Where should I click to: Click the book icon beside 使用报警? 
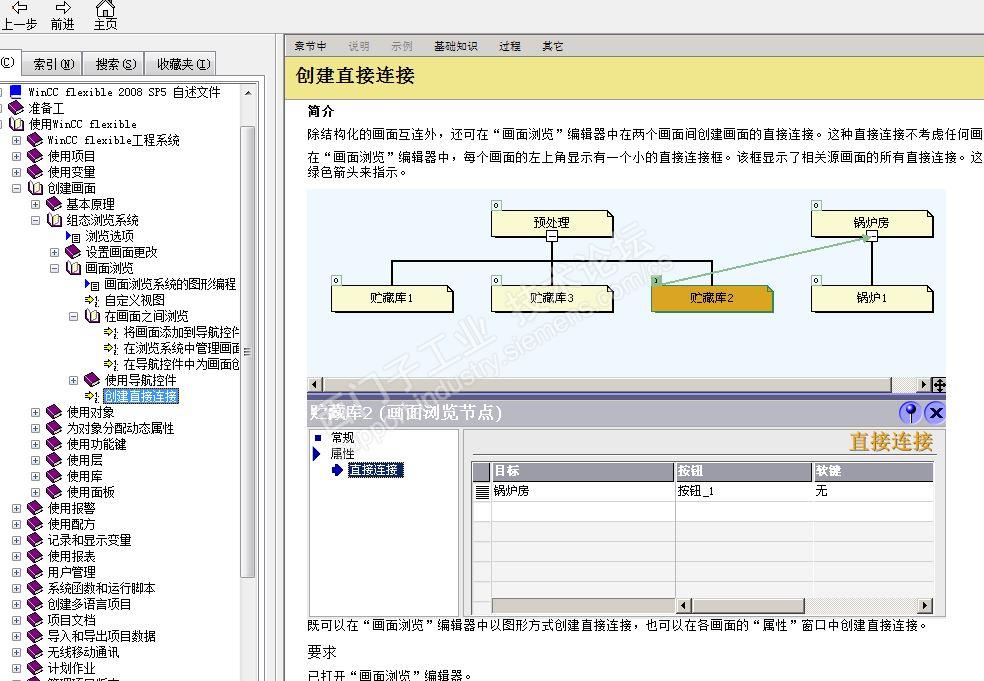35,508
